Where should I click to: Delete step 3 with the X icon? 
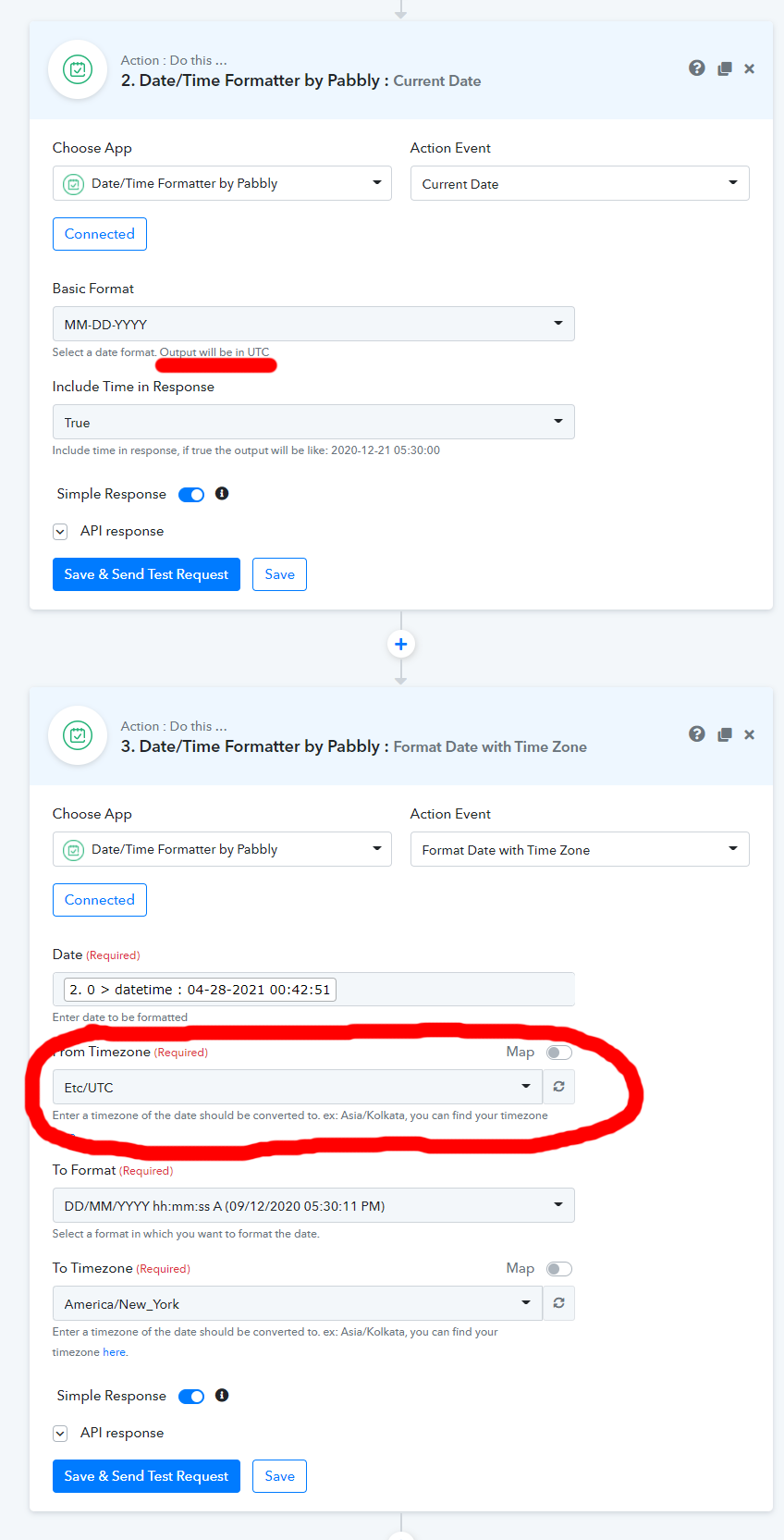(x=750, y=734)
